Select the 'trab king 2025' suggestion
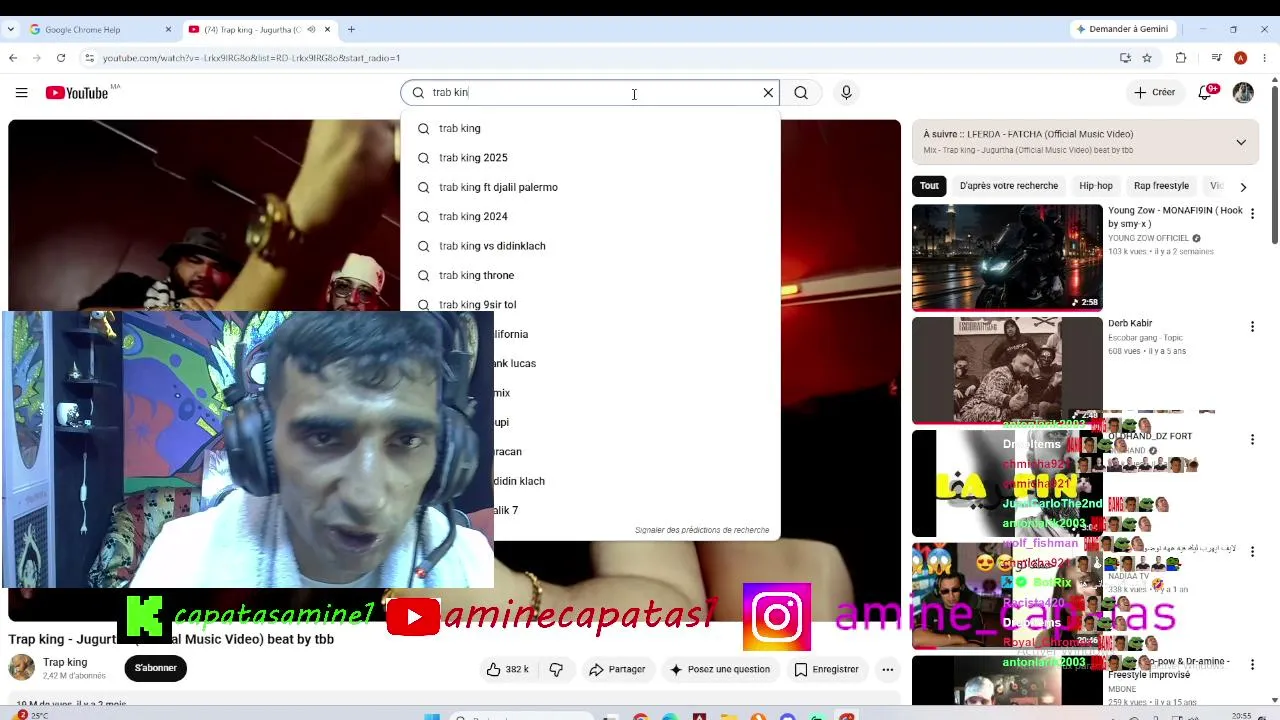This screenshot has width=1280, height=720. (x=590, y=158)
